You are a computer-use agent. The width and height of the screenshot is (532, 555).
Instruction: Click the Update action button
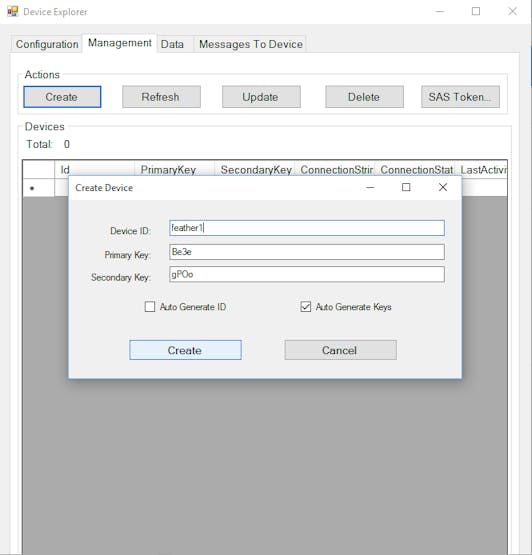tap(261, 97)
